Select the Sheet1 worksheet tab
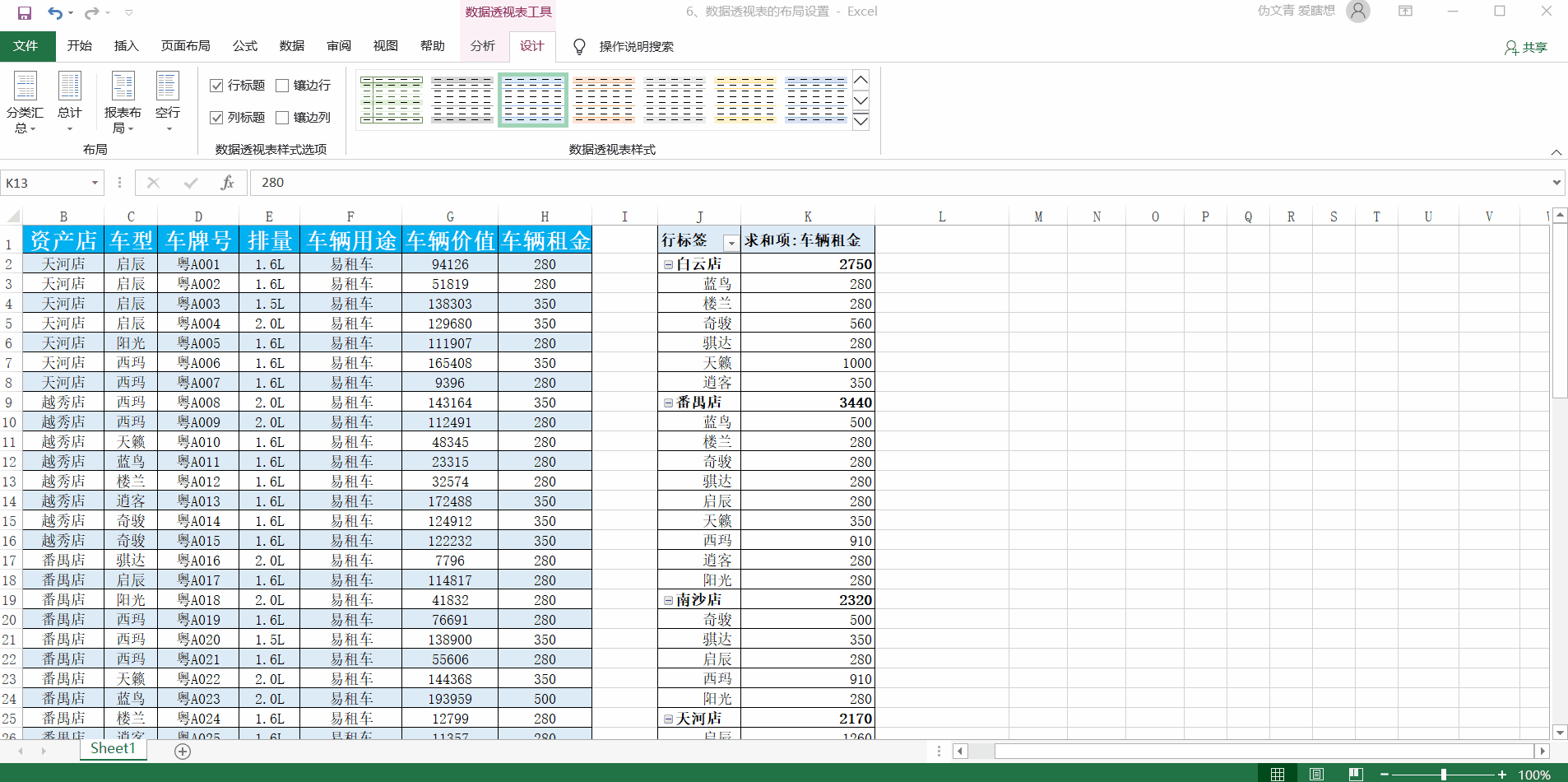 tap(113, 748)
